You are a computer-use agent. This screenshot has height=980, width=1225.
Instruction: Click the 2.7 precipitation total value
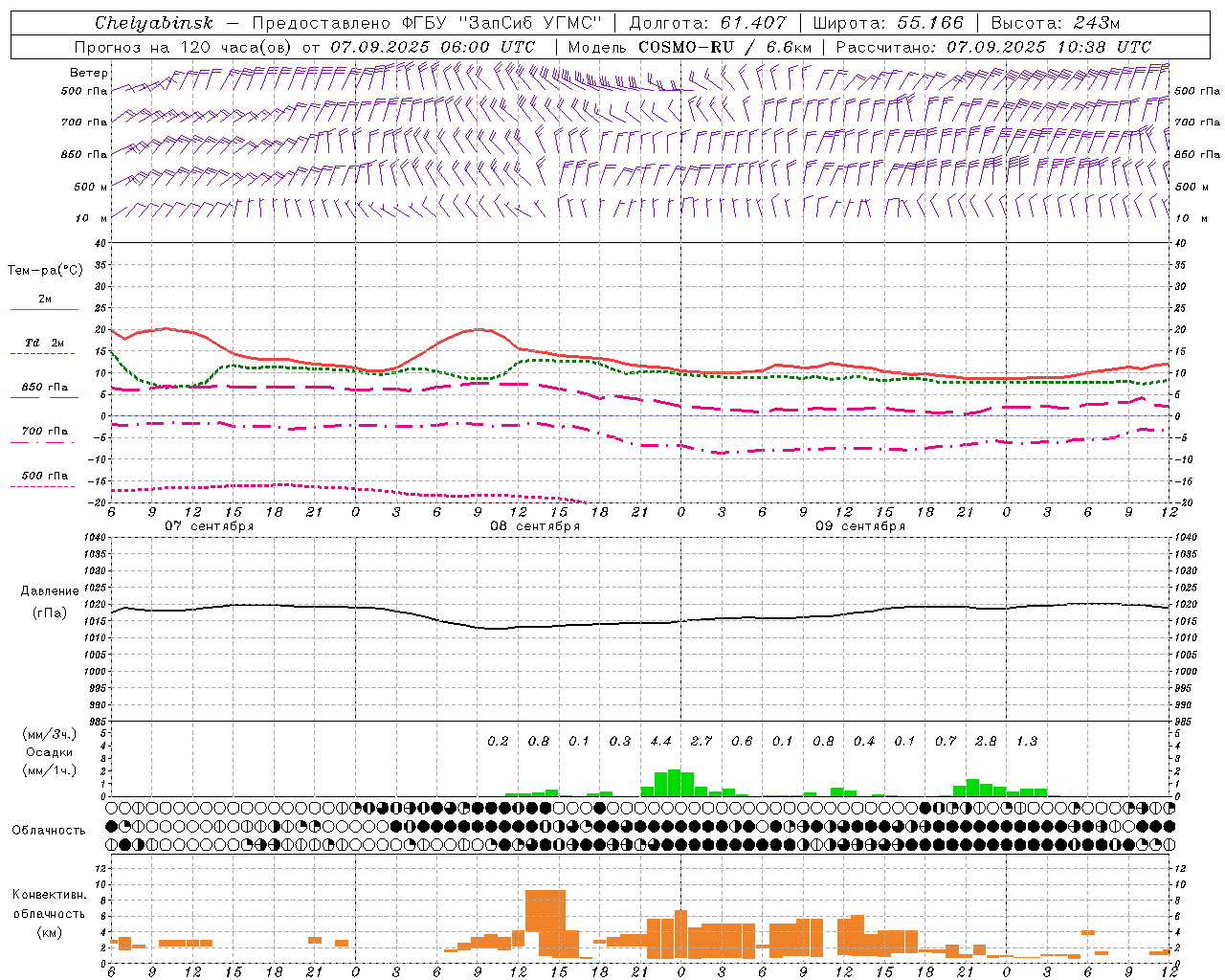point(702,742)
